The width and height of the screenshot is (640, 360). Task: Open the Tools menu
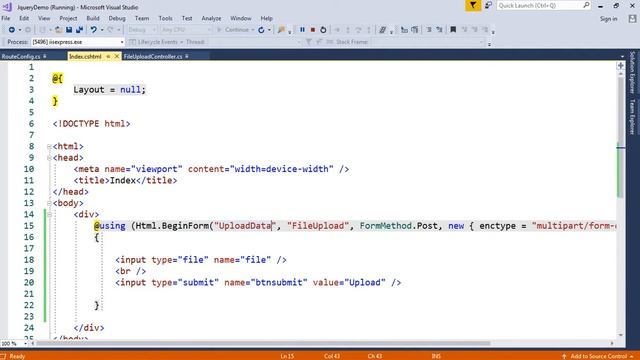click(165, 18)
